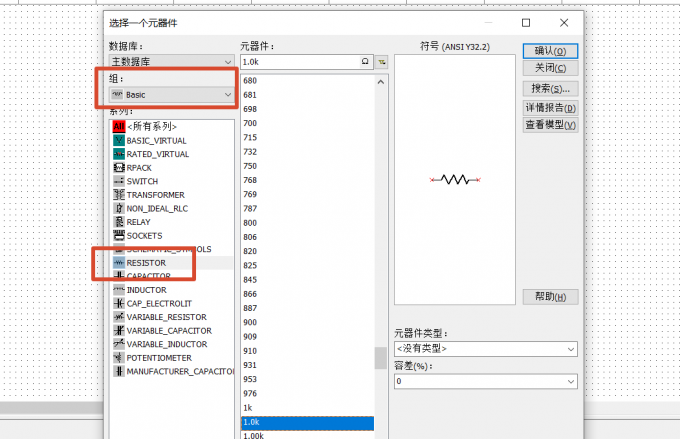
Task: Click the component list scrollbar thumb
Action: point(381,358)
